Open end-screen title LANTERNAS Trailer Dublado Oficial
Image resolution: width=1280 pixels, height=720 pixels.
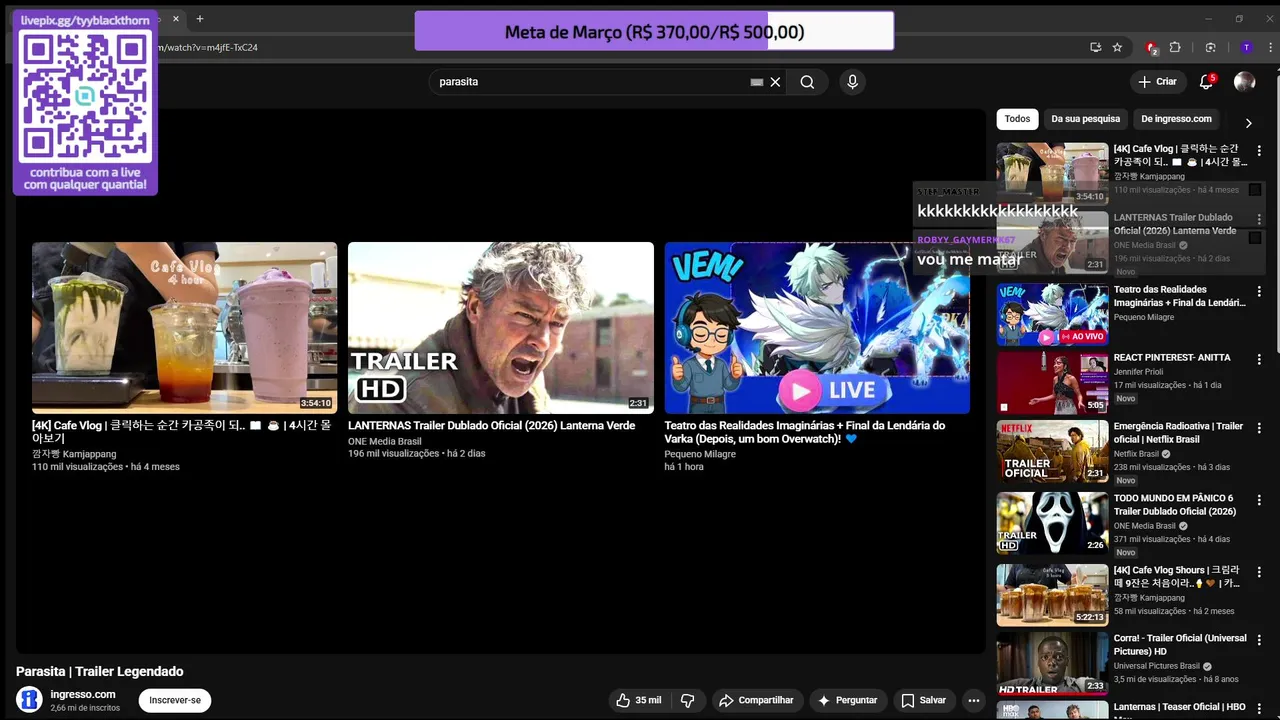click(x=491, y=425)
